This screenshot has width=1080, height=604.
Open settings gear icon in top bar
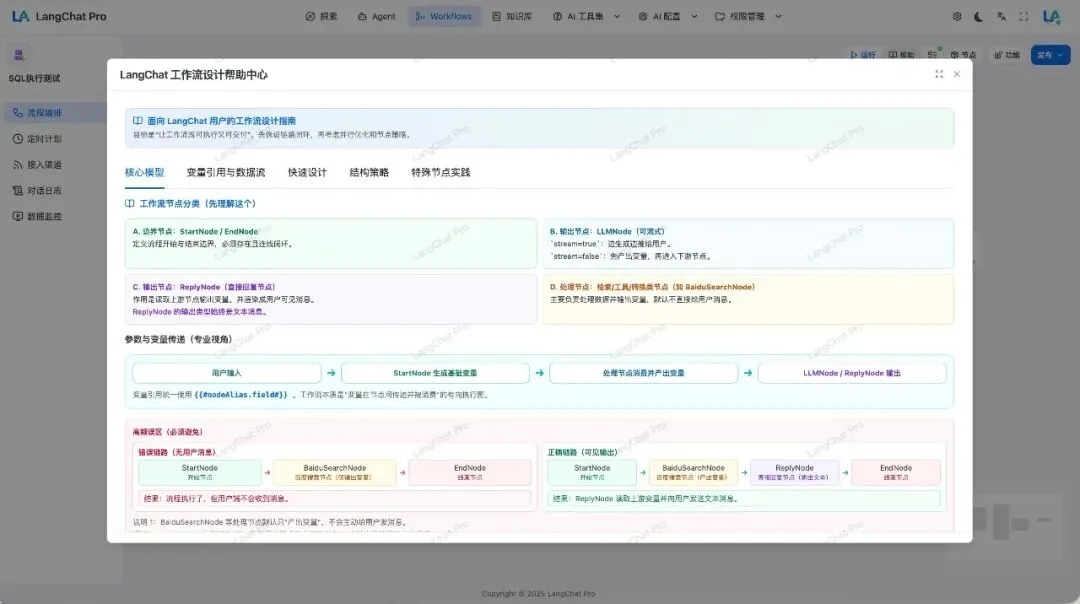pos(957,17)
